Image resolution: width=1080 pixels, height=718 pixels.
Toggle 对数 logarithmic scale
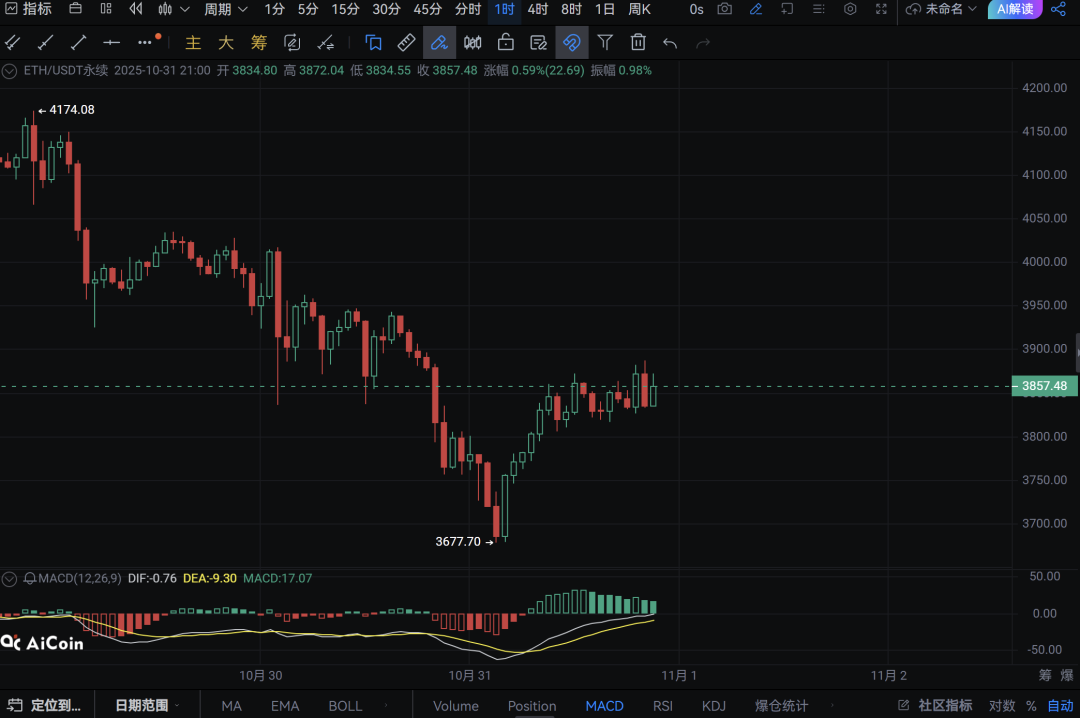tap(1002, 706)
